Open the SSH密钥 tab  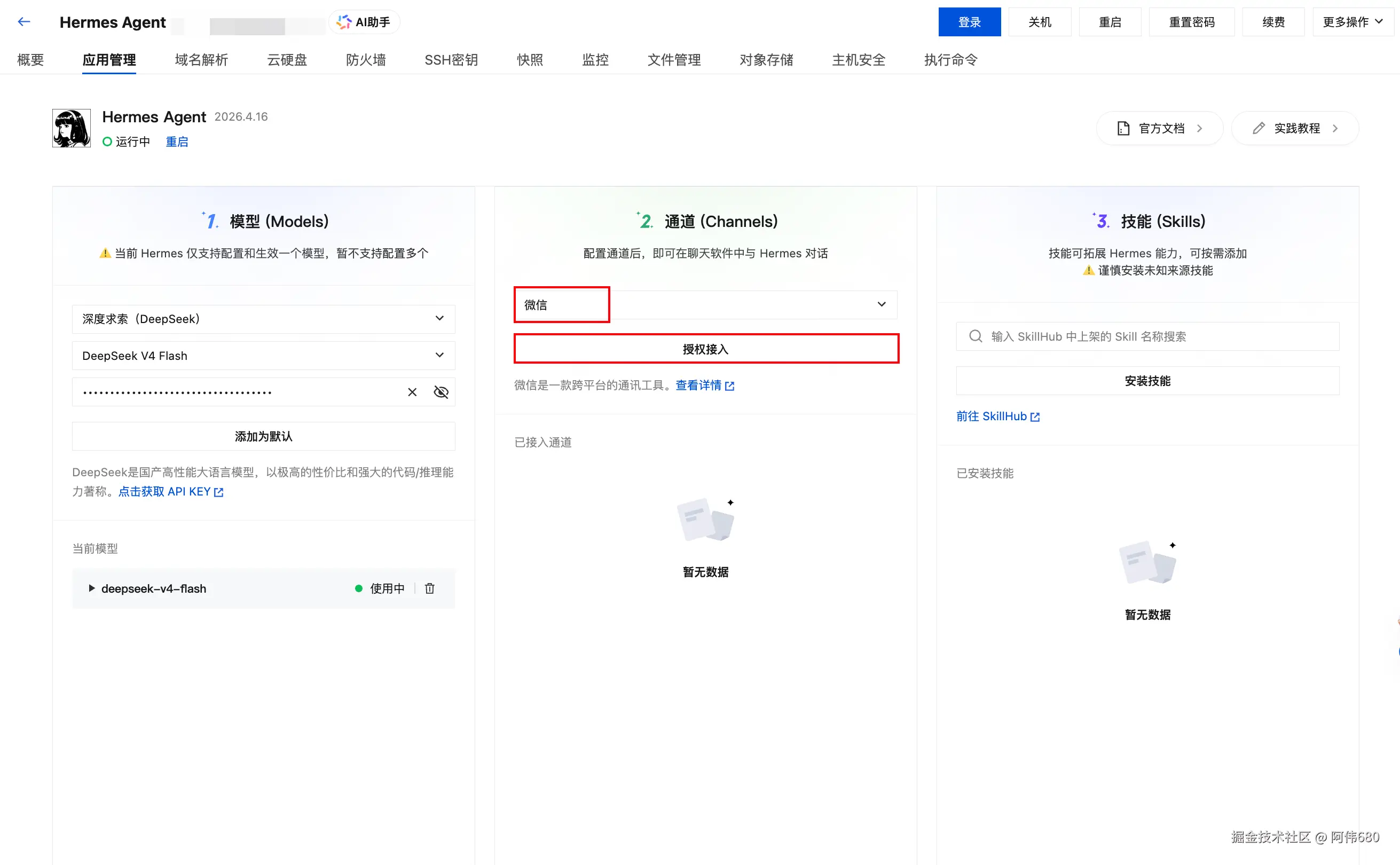(451, 59)
